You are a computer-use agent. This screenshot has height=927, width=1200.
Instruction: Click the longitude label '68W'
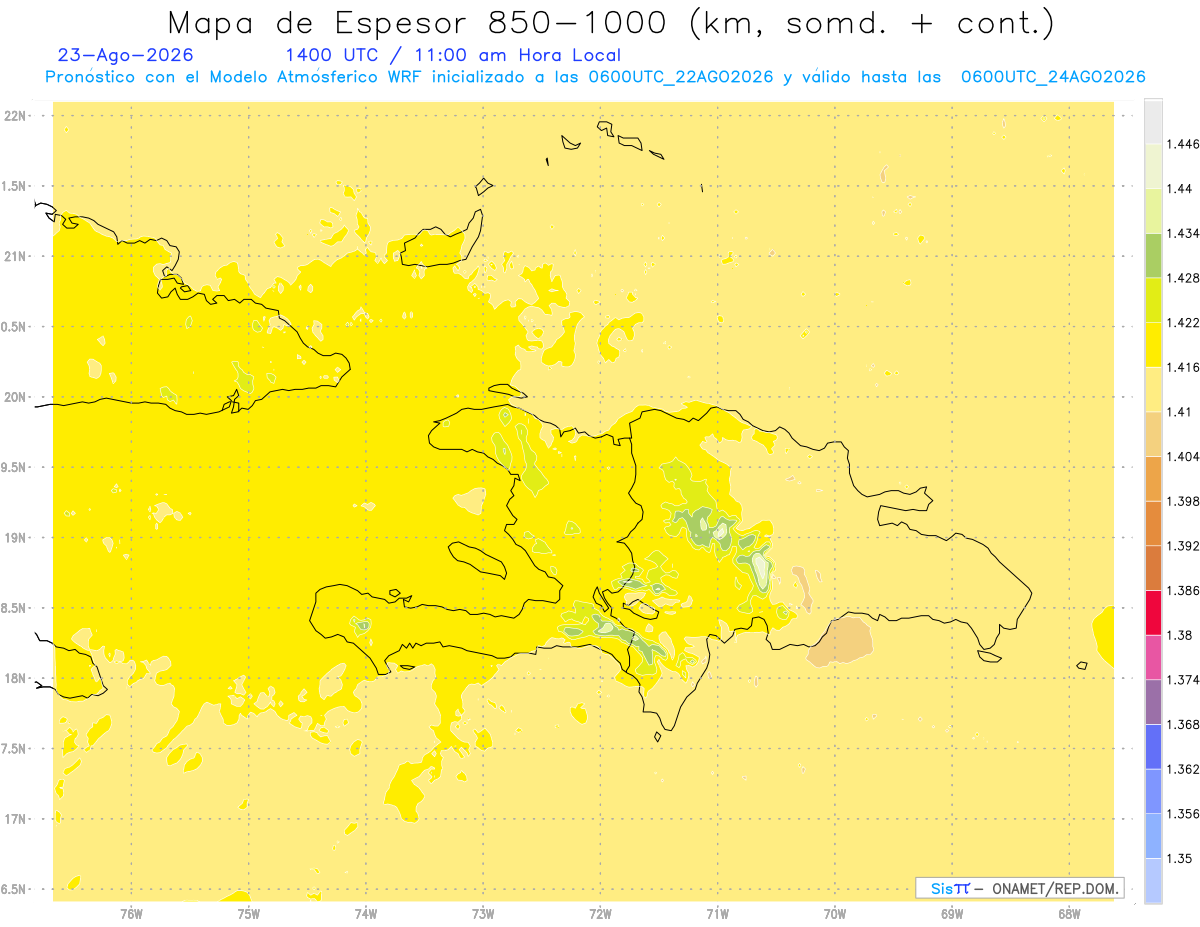click(1069, 914)
